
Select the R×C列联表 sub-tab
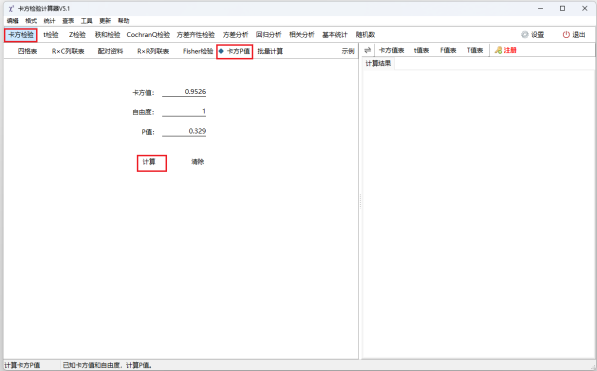[x=68, y=51]
